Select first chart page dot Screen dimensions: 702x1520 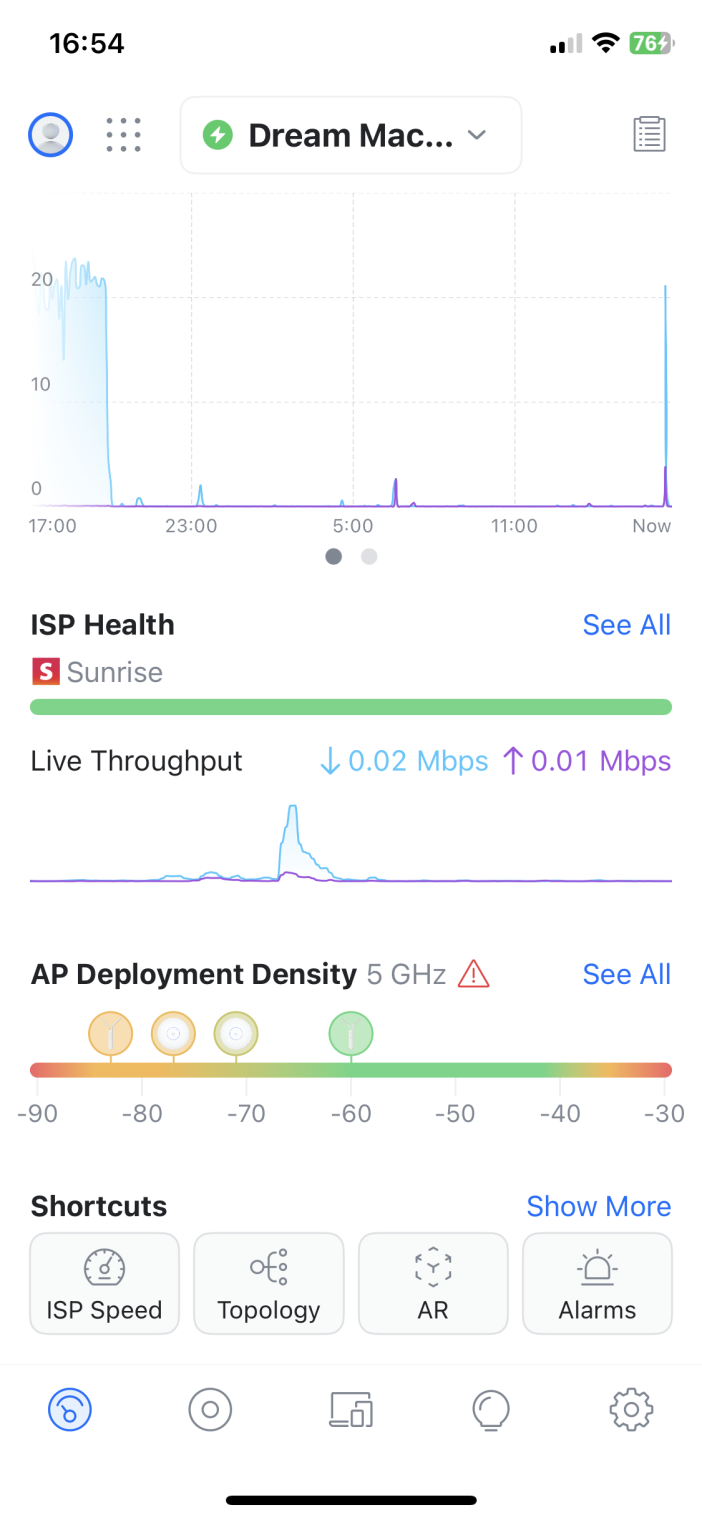[334, 557]
